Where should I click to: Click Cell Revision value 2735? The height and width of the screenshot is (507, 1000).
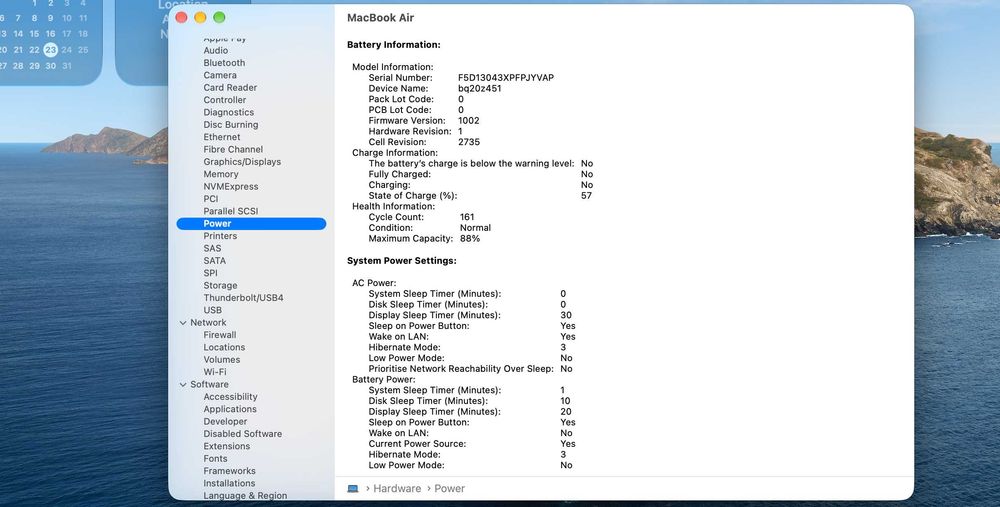coord(469,142)
